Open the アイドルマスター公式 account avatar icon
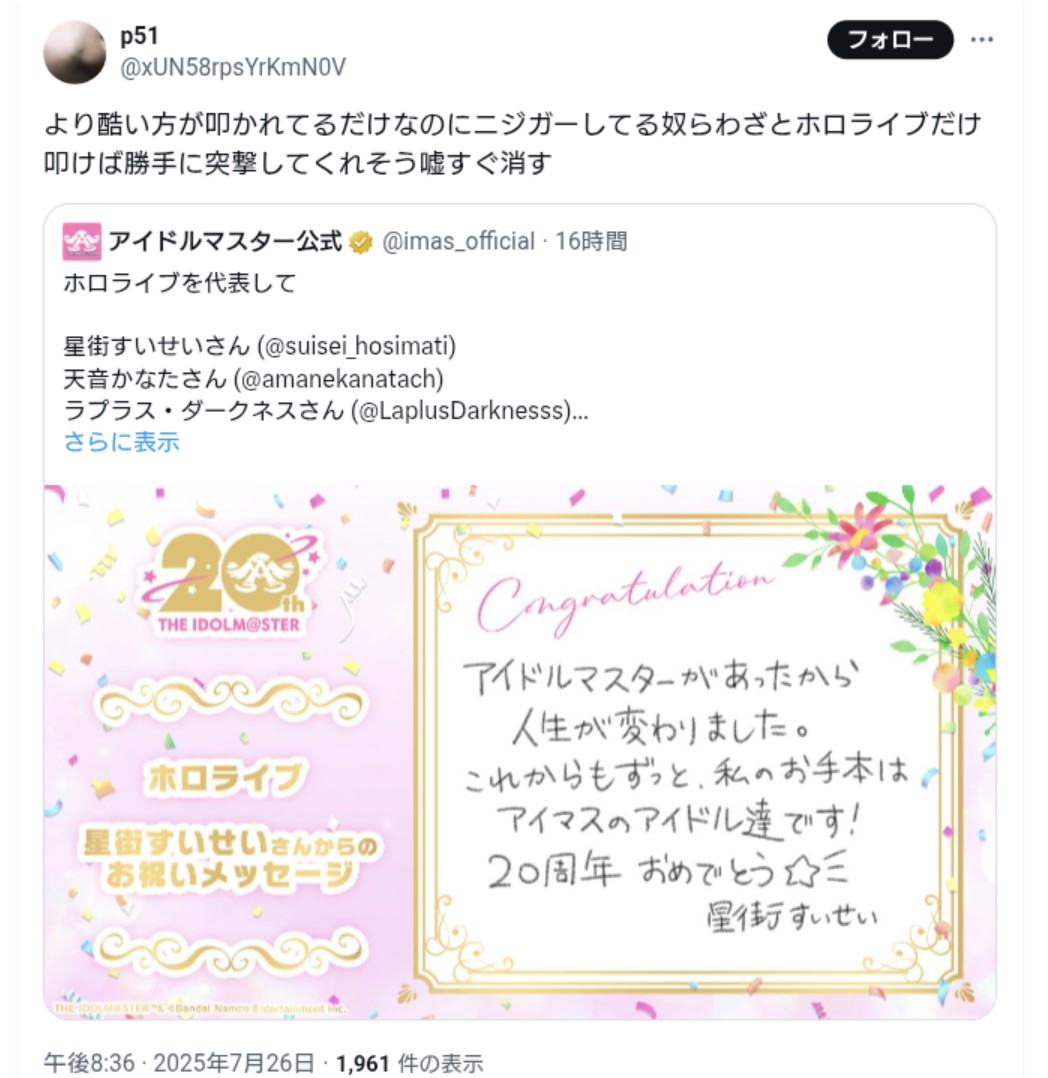This screenshot has width=1048, height=1078. [82, 241]
